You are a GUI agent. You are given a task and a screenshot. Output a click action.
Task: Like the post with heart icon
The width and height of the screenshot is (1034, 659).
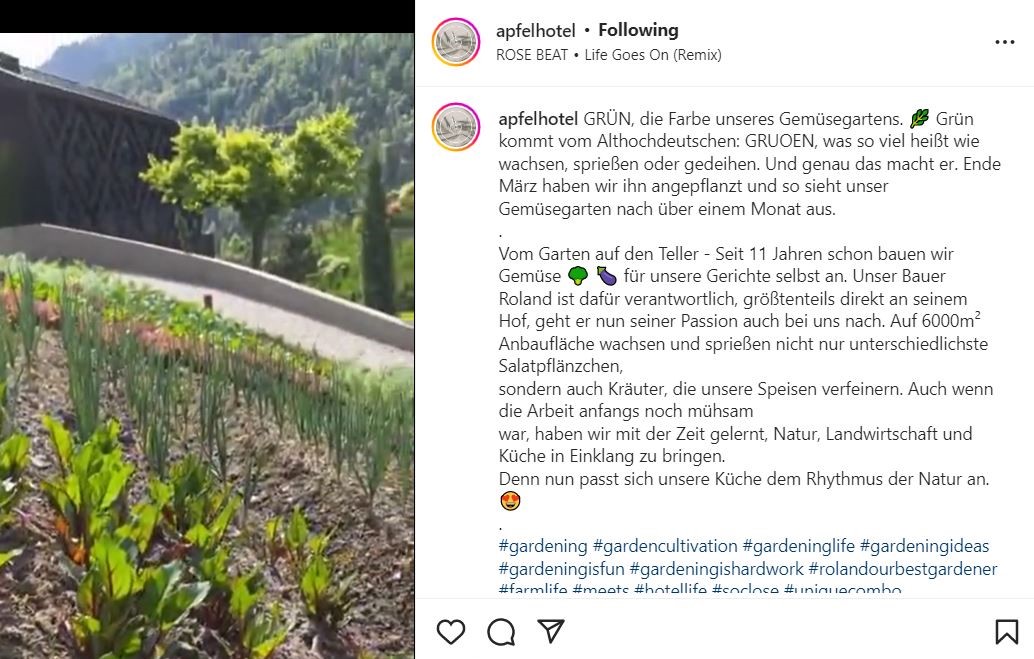[451, 632]
